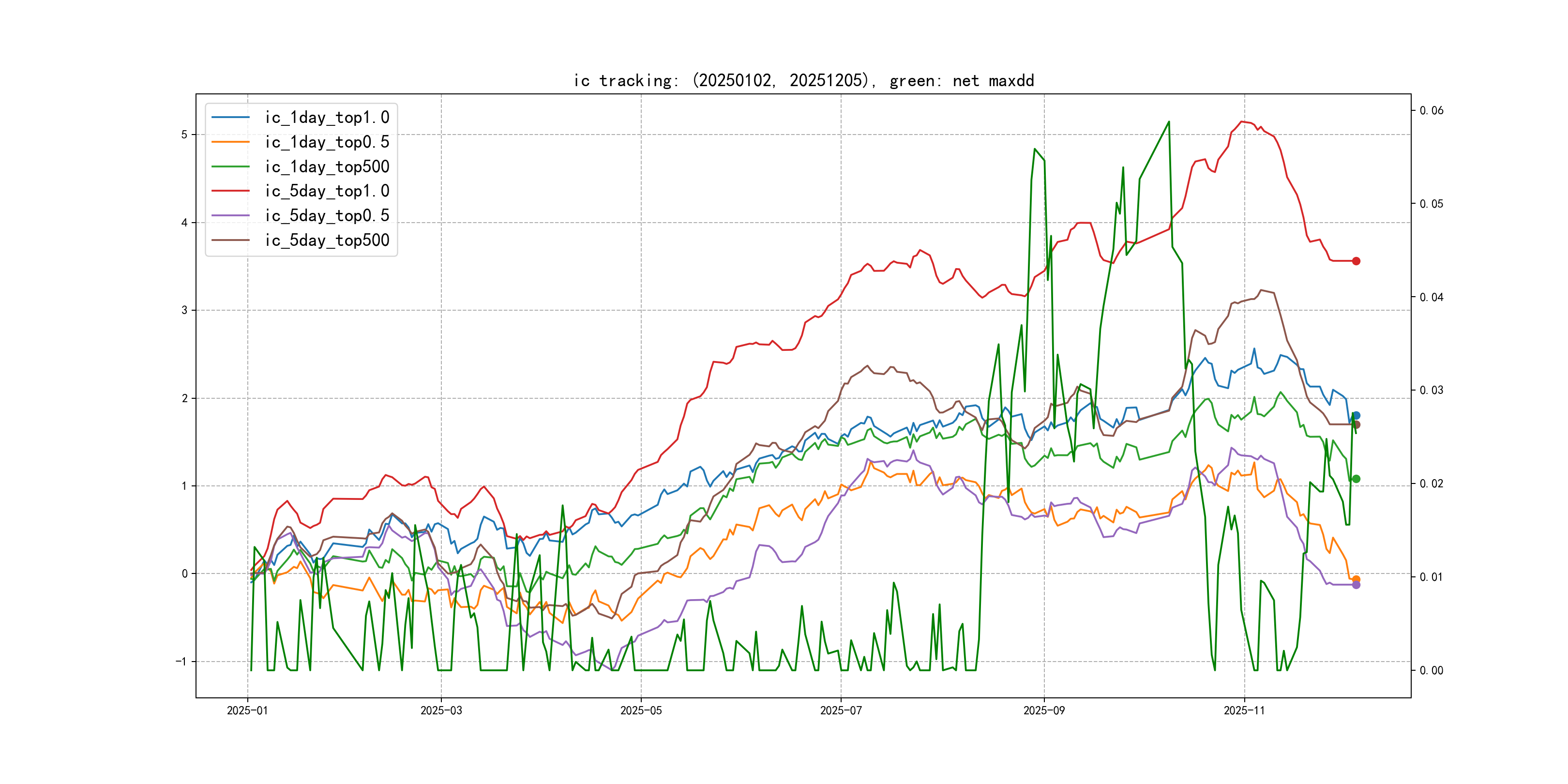Click the purple line sample in the legend
Screen dimensions: 1568x784
pyautogui.click(x=230, y=215)
